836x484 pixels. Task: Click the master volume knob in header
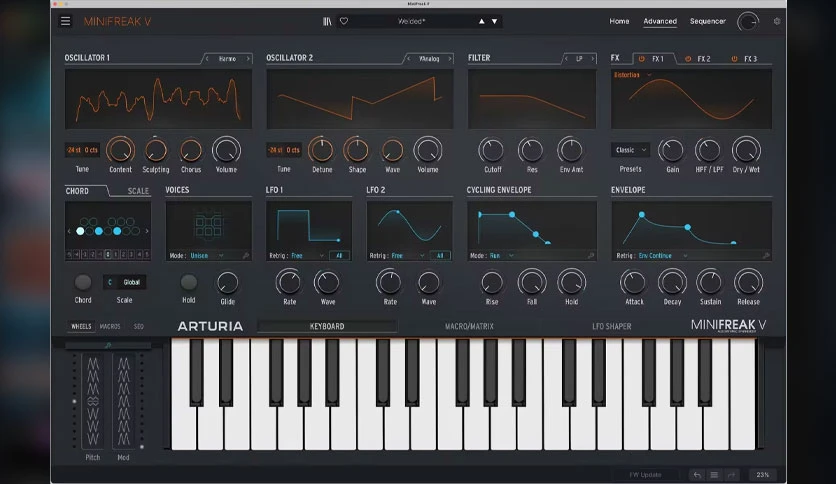coord(747,22)
